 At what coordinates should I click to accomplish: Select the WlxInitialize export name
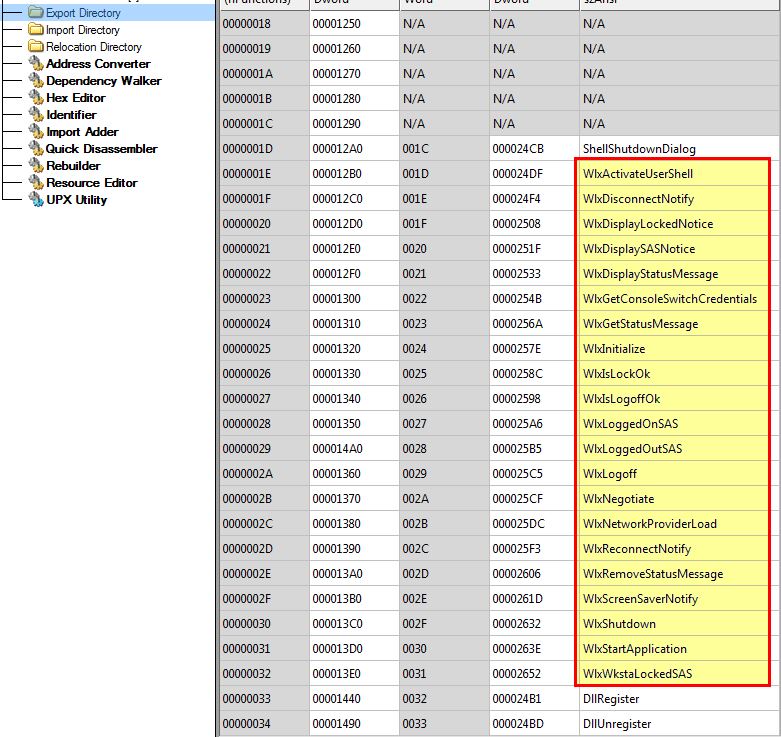tap(614, 349)
